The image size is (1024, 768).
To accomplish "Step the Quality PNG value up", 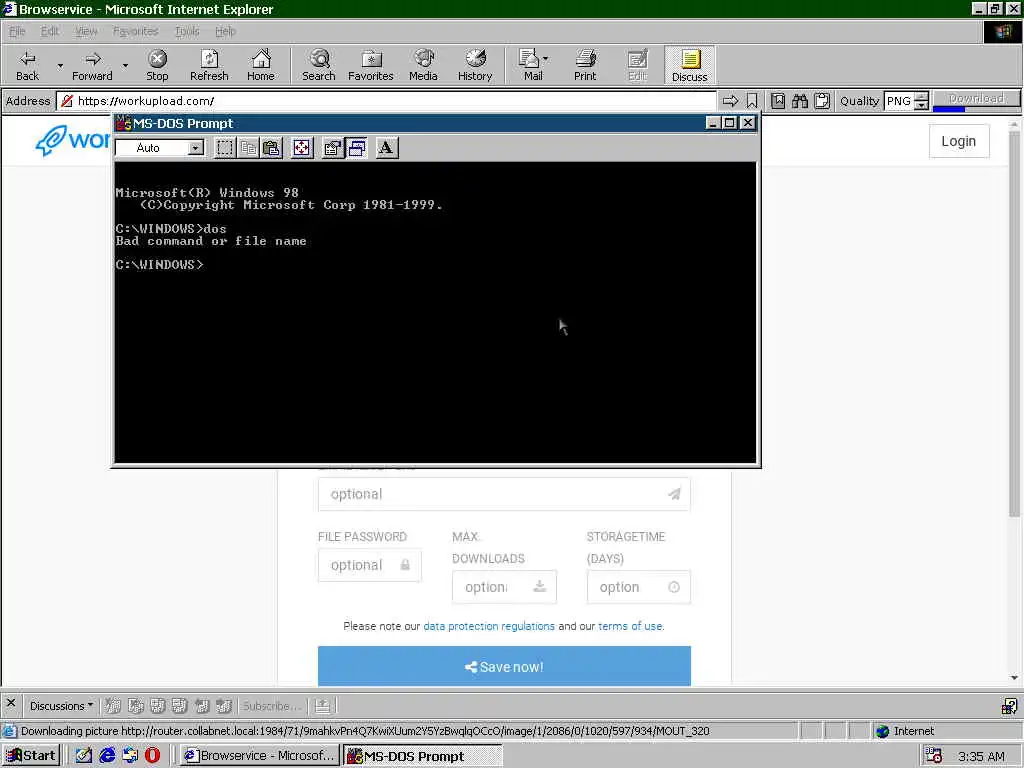I will (x=921, y=97).
